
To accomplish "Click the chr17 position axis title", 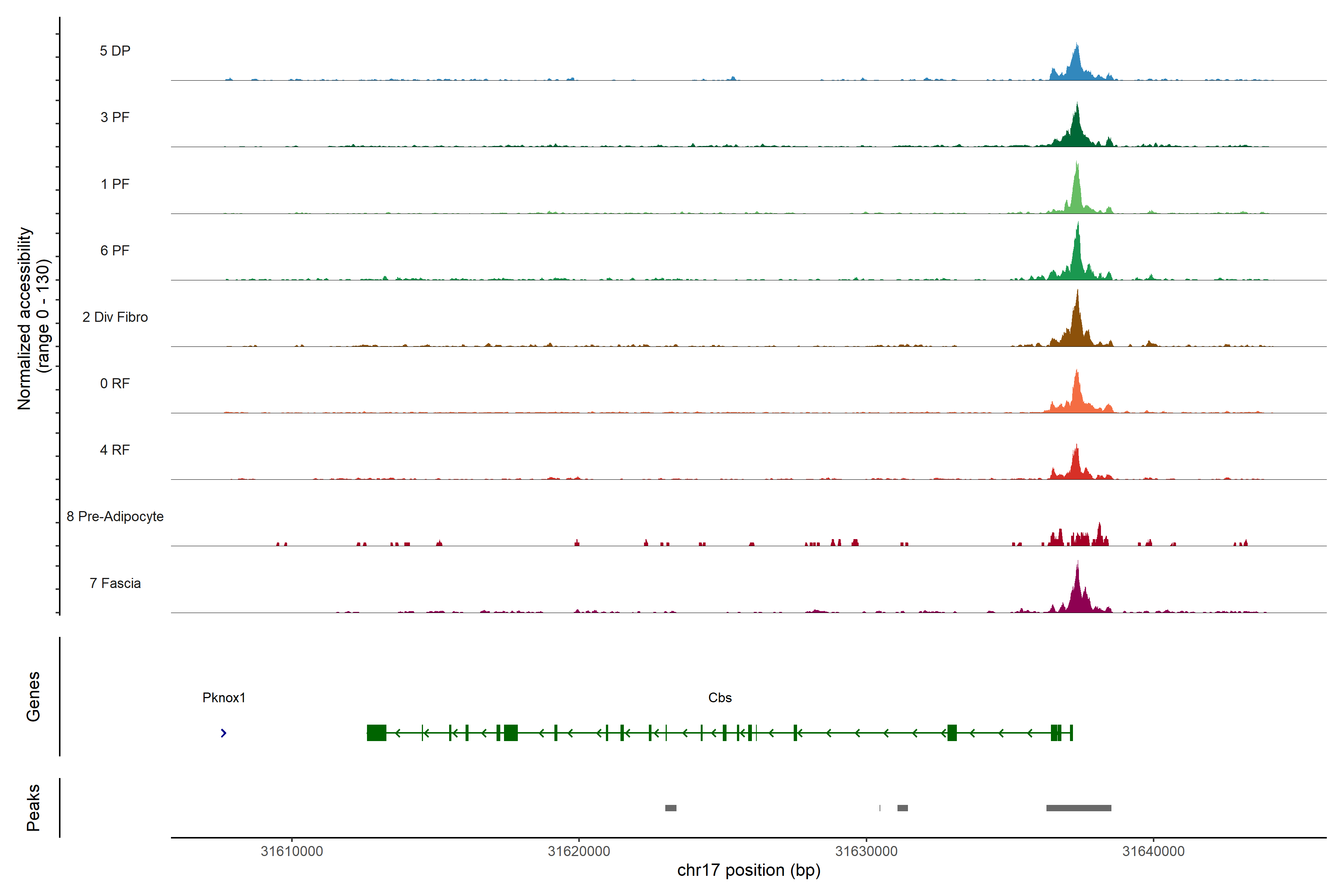I will tap(749, 870).
